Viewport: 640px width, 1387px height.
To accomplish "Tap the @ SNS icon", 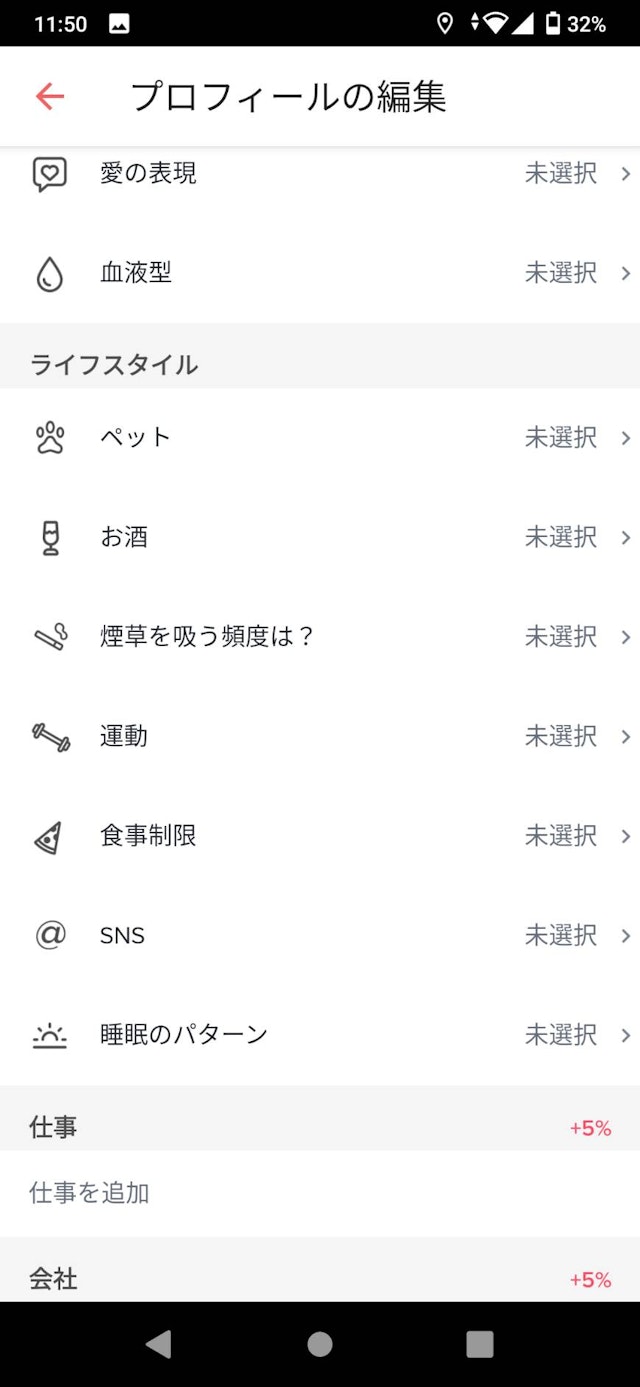I will point(50,935).
